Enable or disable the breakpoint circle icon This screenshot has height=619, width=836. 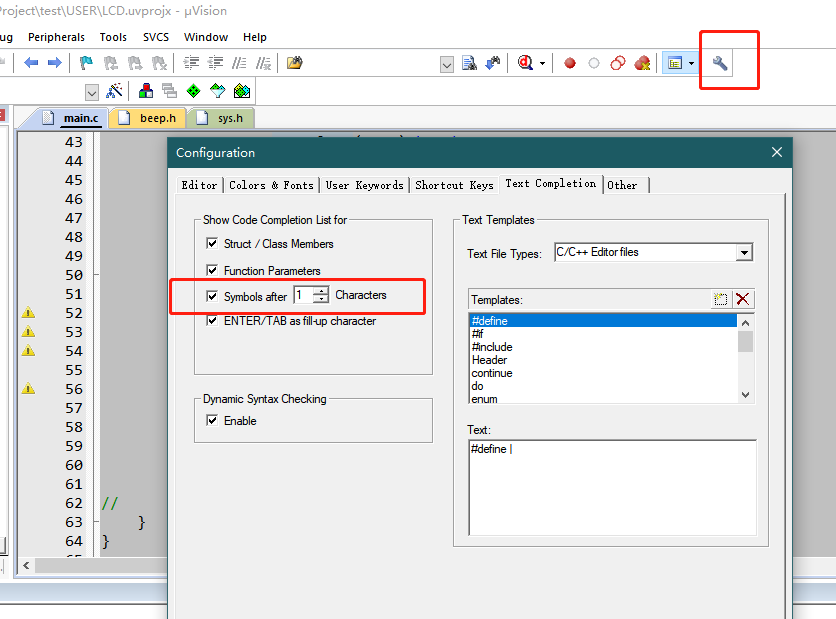[593, 63]
